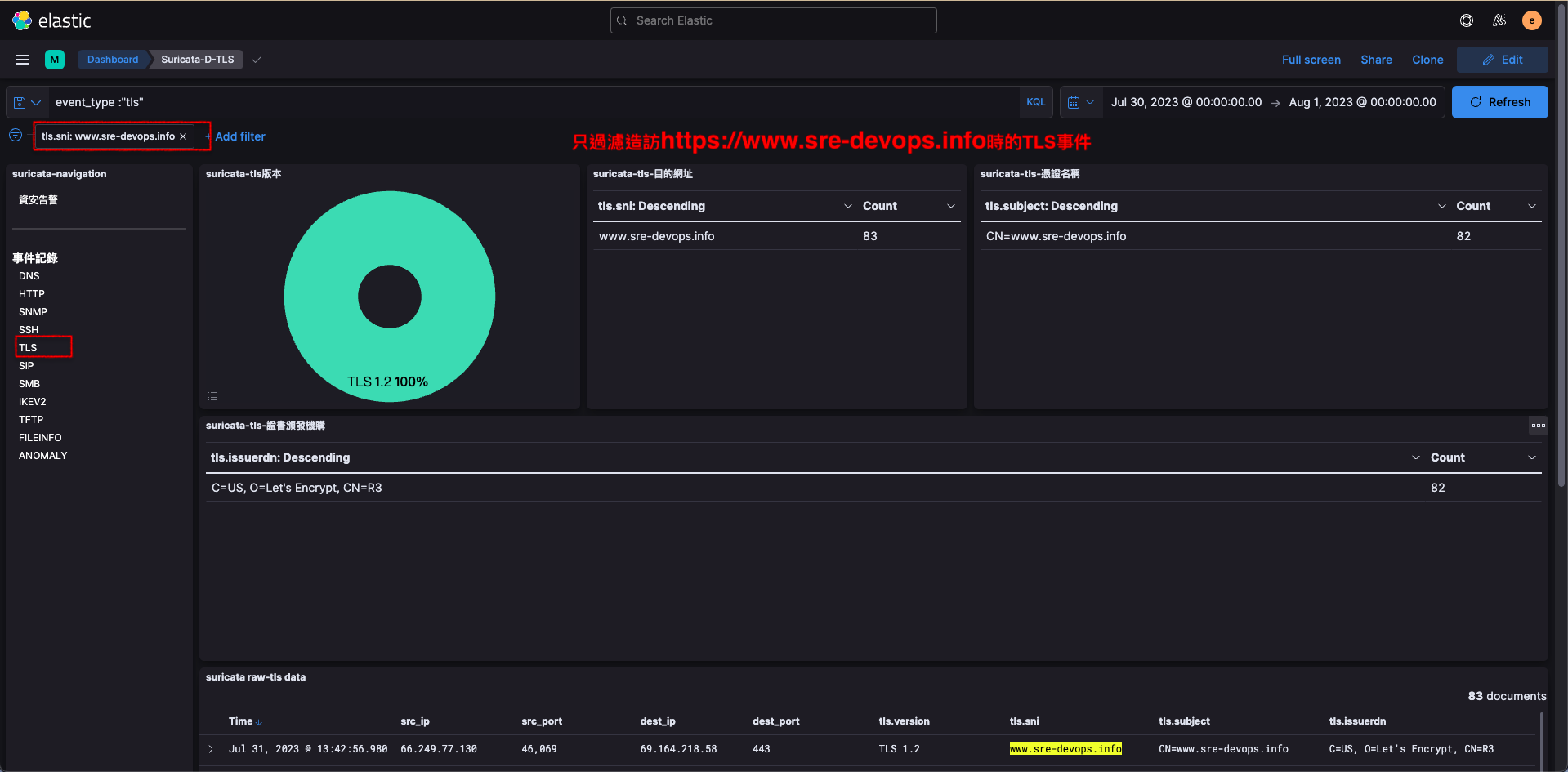Viewport: 1568px width, 772px height.
Task: Click into the Search Elastic field
Action: tap(773, 20)
